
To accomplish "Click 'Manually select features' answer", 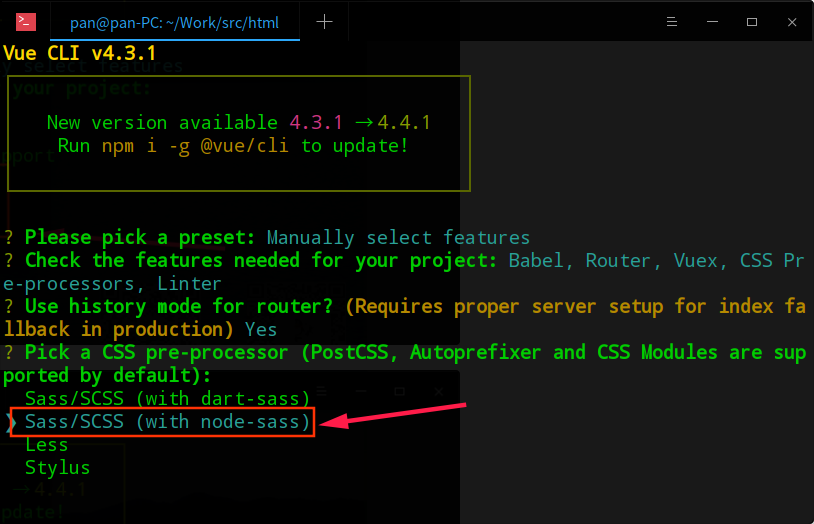I will point(398,237).
